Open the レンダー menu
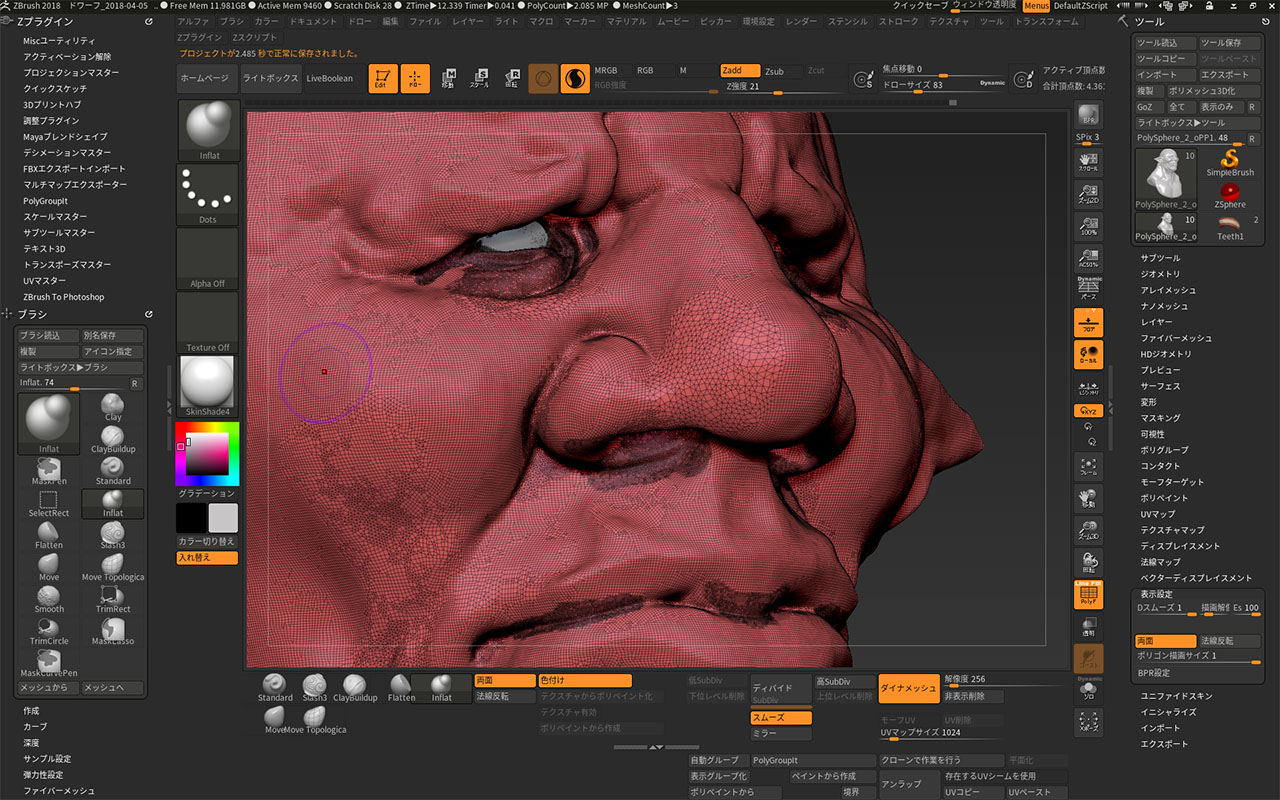This screenshot has height=800, width=1280. [801, 21]
